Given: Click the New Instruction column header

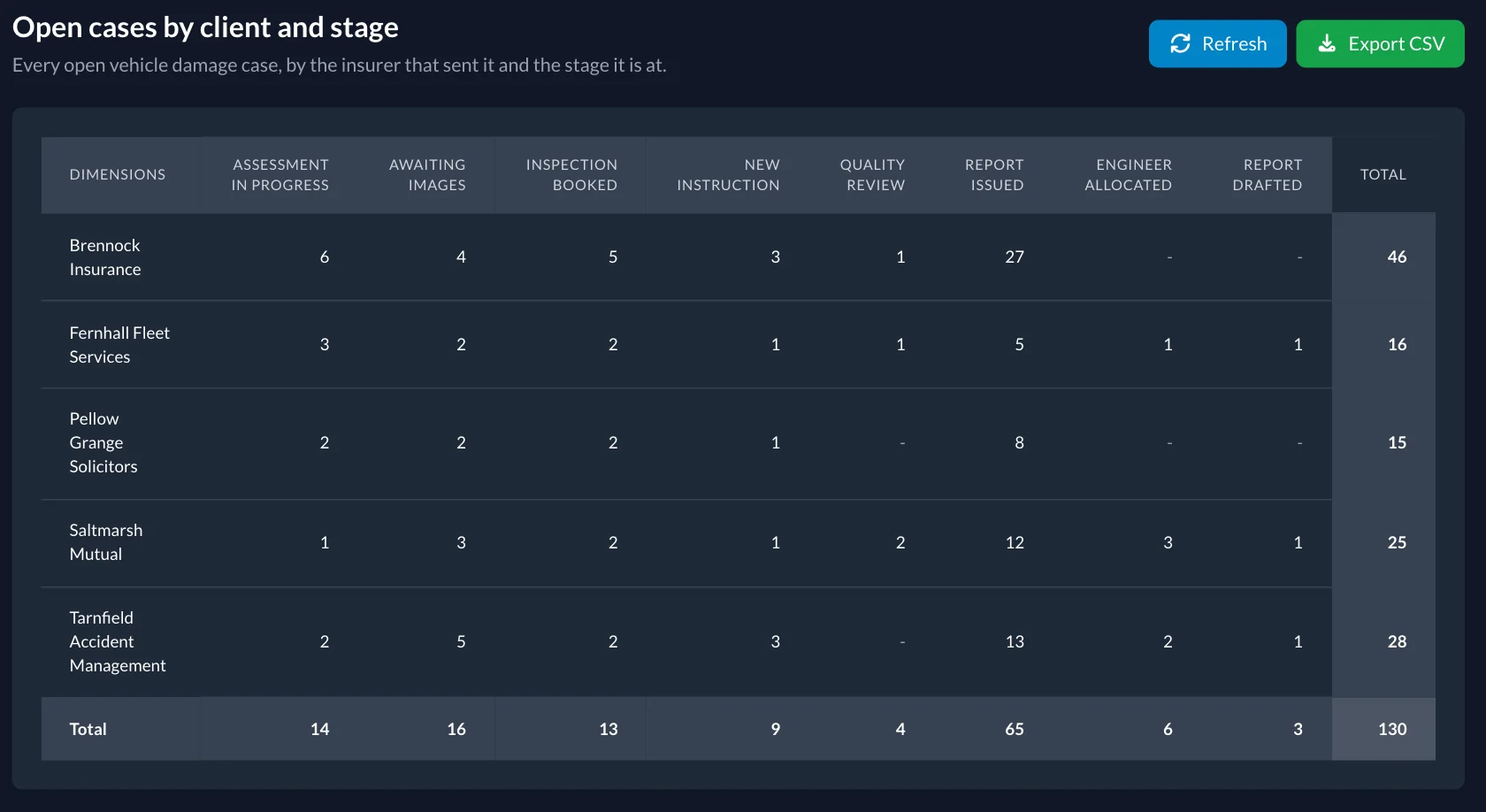Looking at the screenshot, I should (728, 174).
